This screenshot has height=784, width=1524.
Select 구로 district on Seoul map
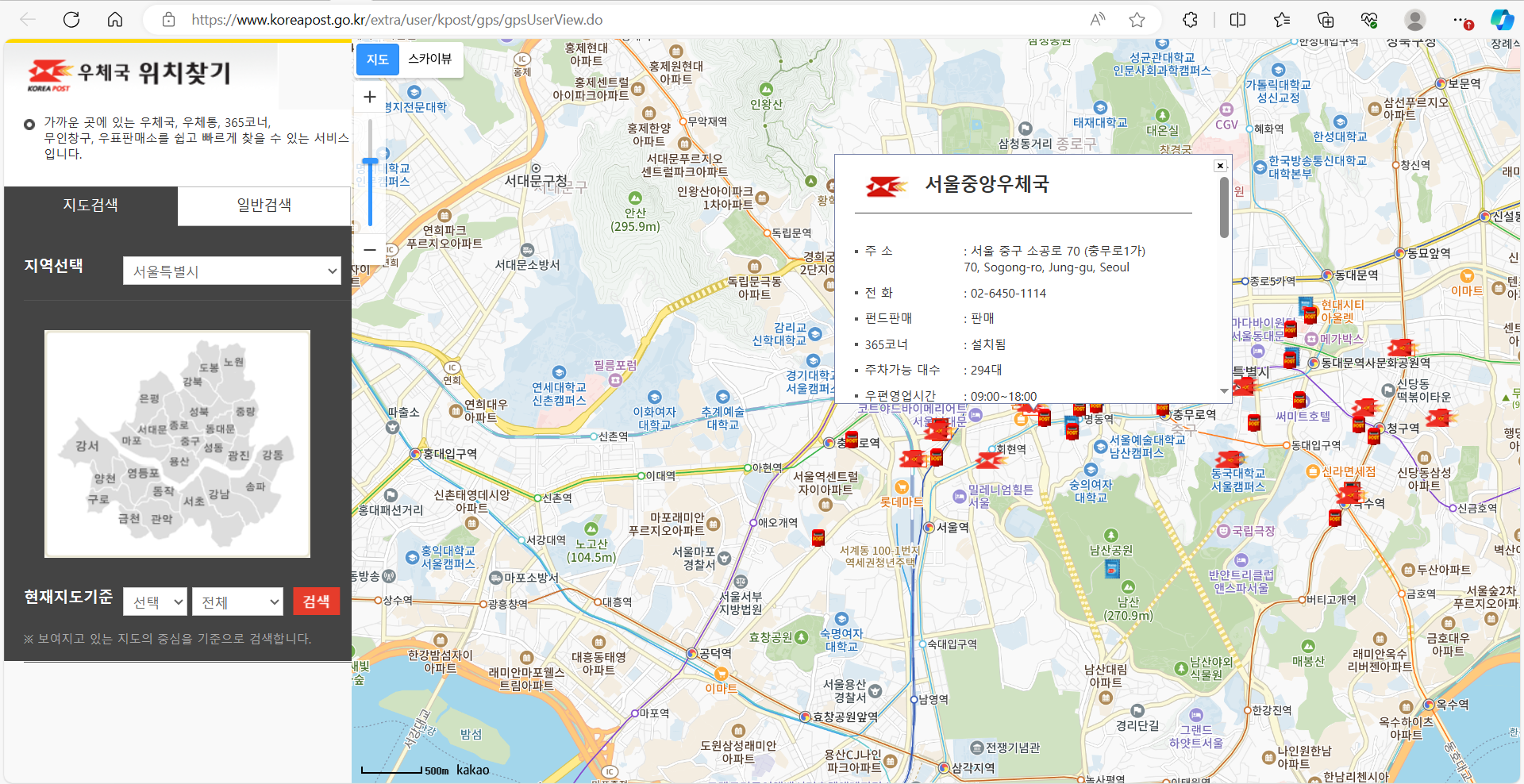tap(98, 499)
